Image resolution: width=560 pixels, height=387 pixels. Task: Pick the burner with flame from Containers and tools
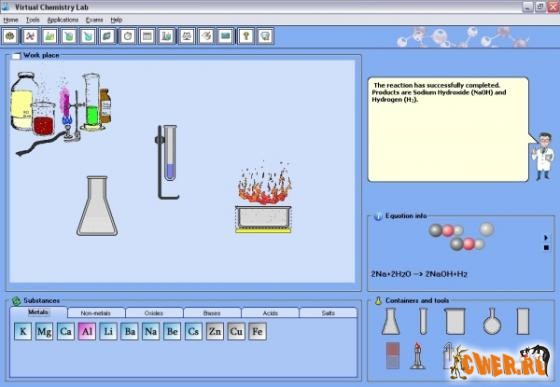pos(417,356)
